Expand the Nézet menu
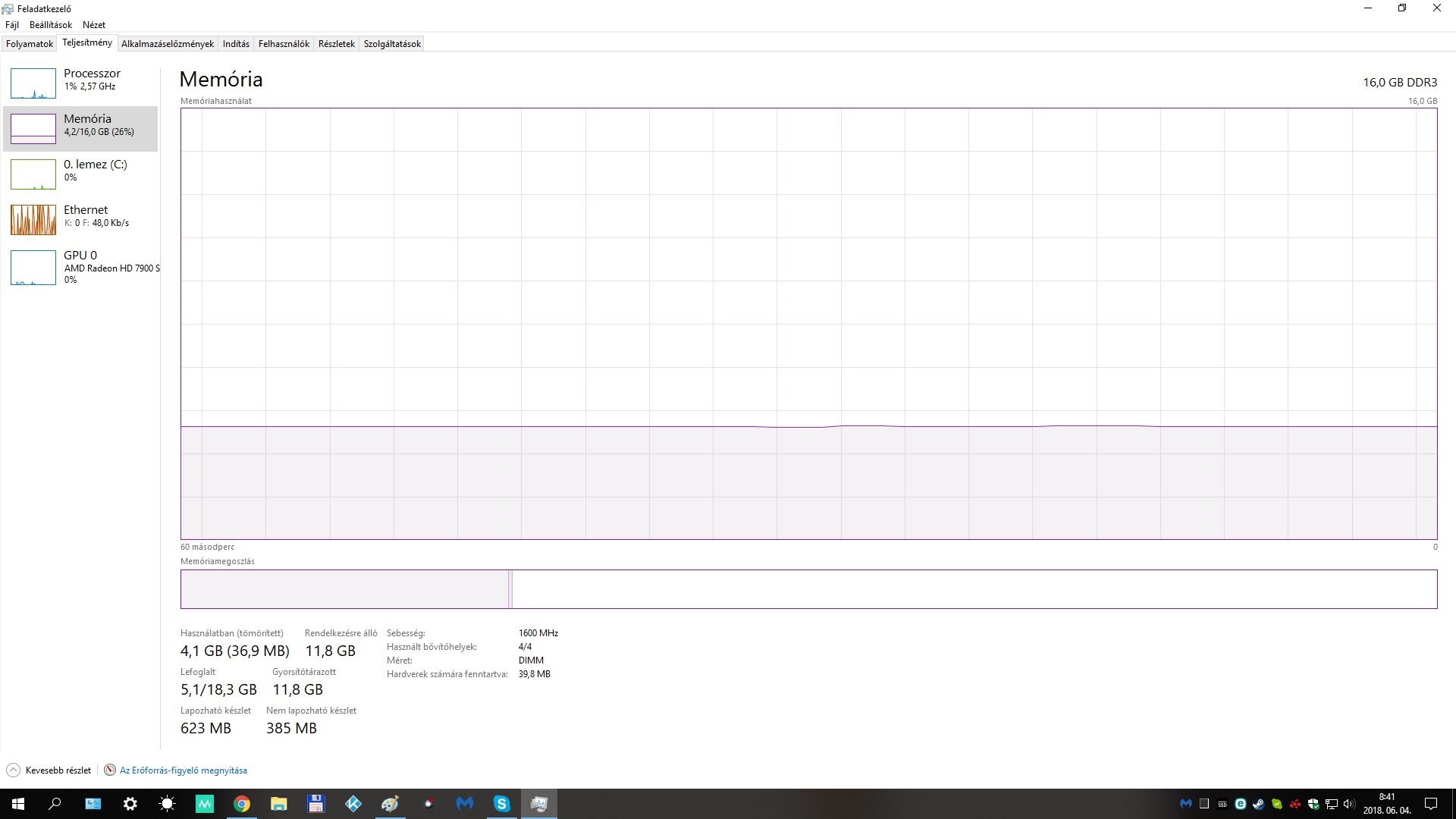The height and width of the screenshot is (819, 1456). tap(94, 25)
